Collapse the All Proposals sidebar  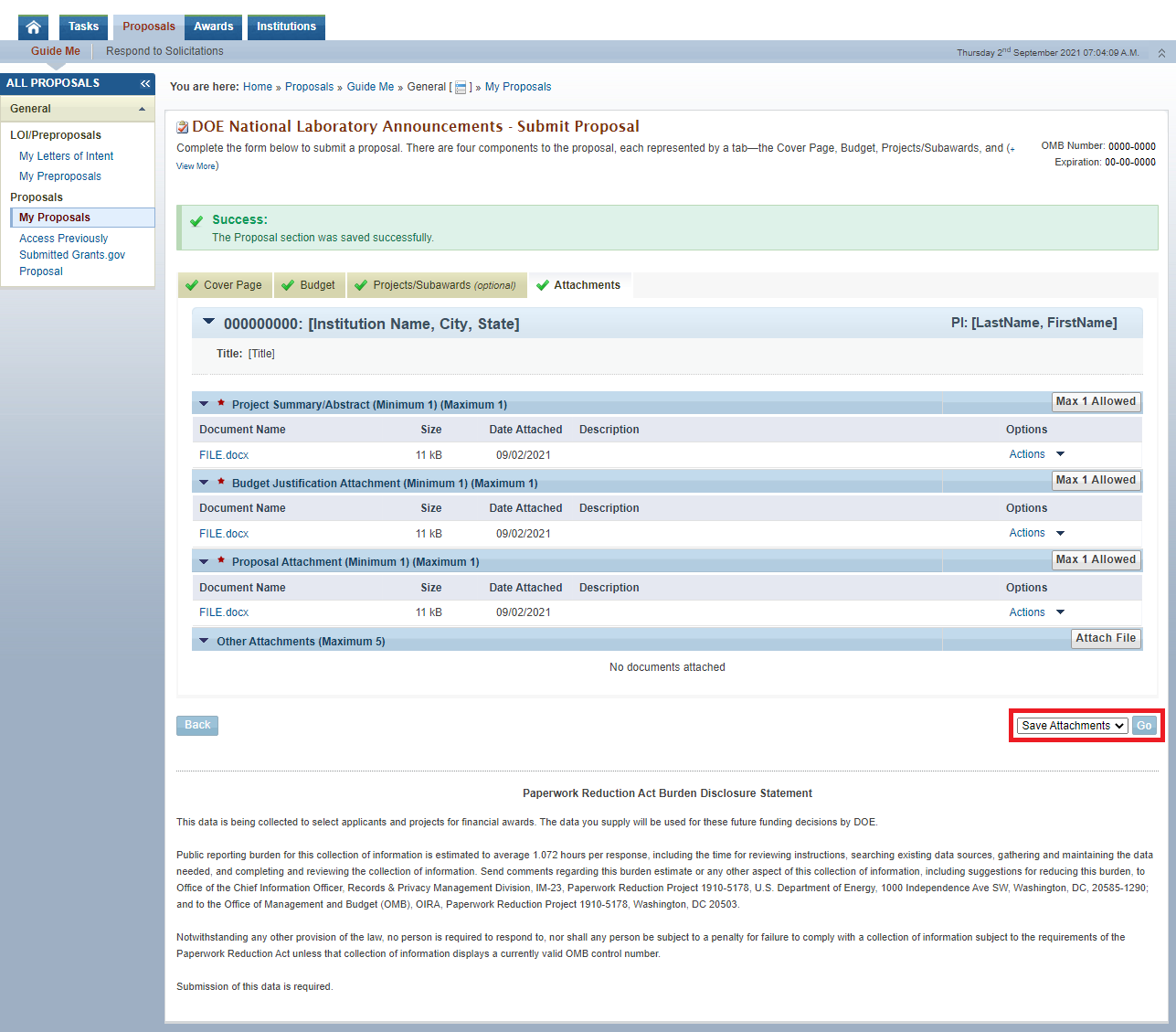click(x=145, y=83)
